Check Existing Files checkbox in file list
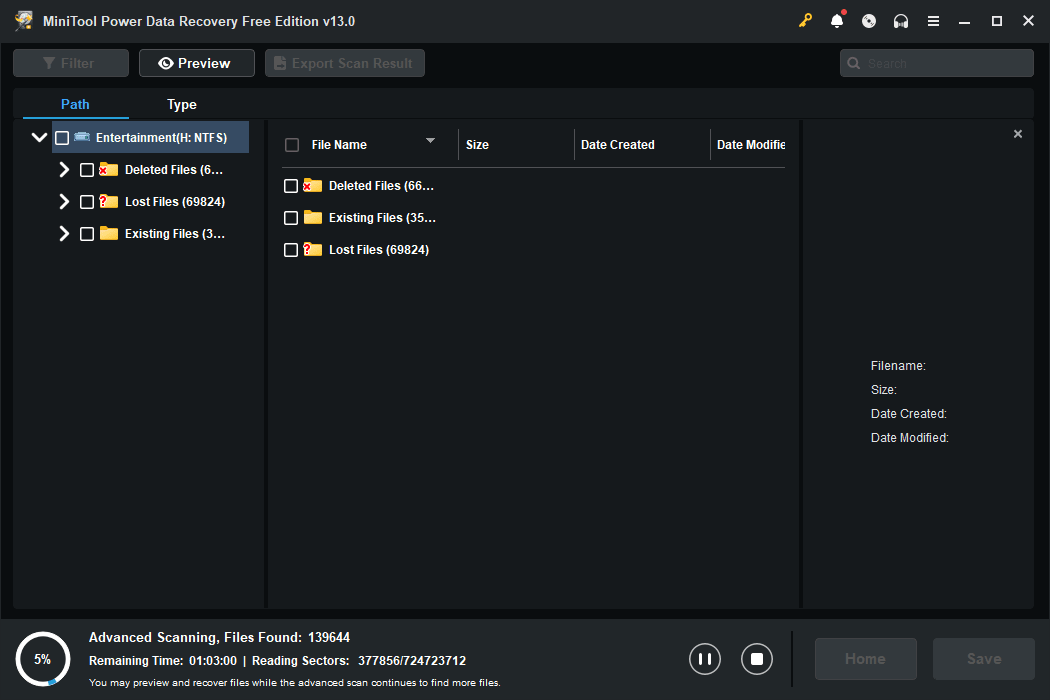This screenshot has width=1050, height=700. (291, 218)
